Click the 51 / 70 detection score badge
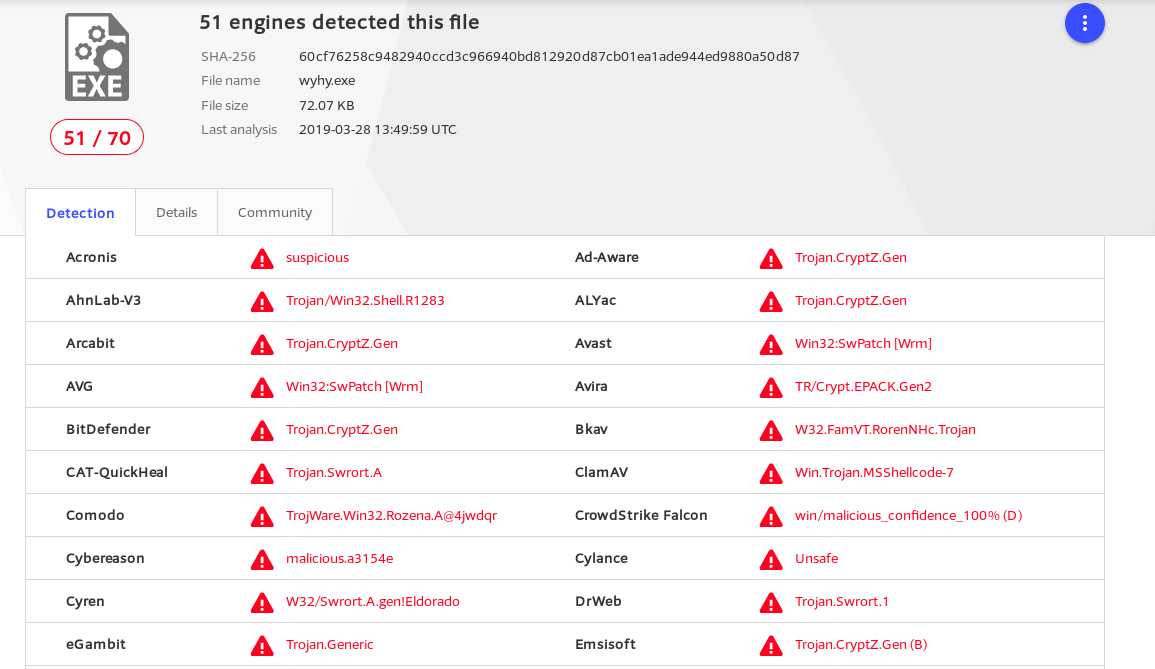Image resolution: width=1155 pixels, height=669 pixels. click(96, 138)
